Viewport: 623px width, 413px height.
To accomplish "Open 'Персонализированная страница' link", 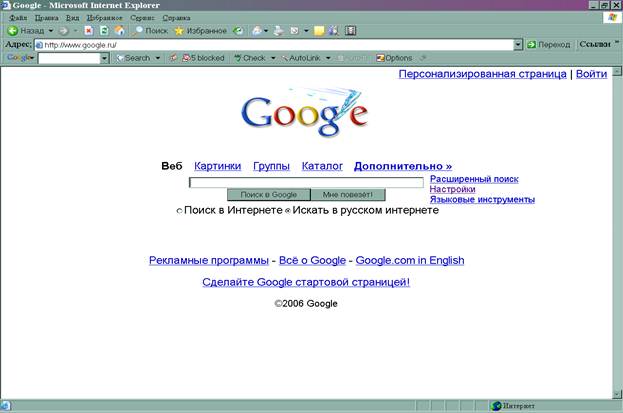I will [x=483, y=74].
